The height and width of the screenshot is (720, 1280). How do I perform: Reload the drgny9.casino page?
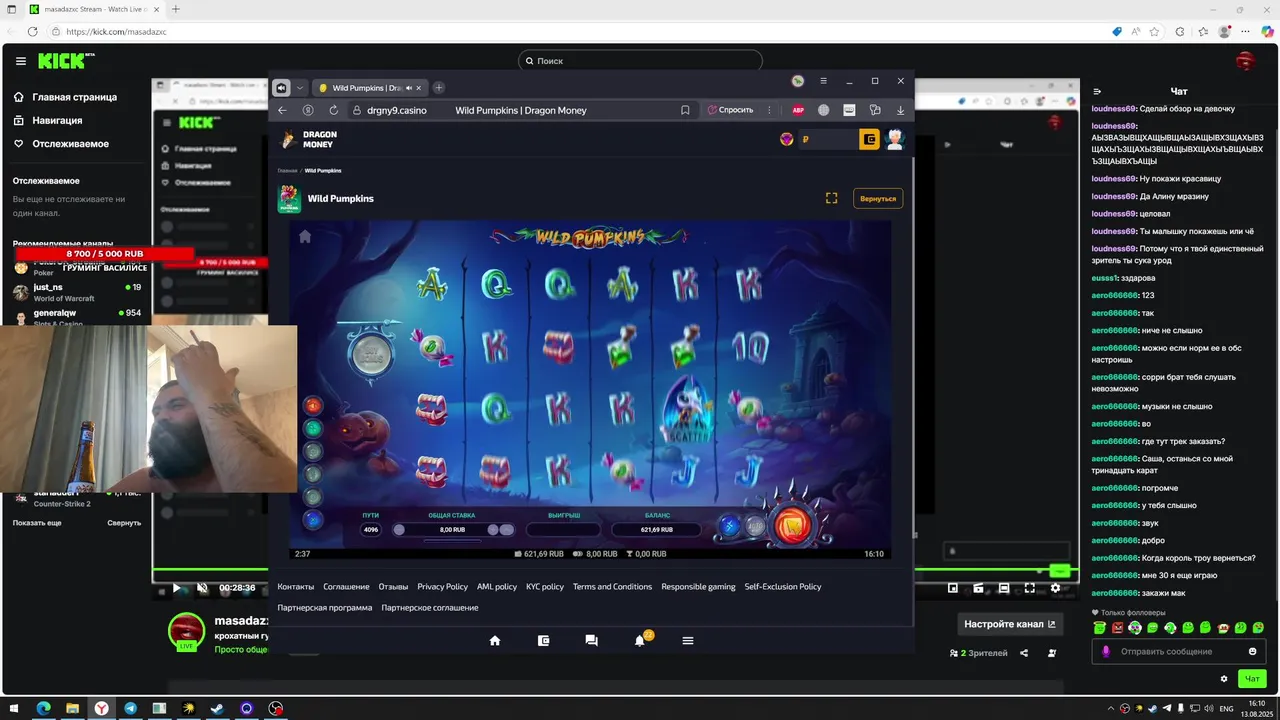[x=333, y=110]
